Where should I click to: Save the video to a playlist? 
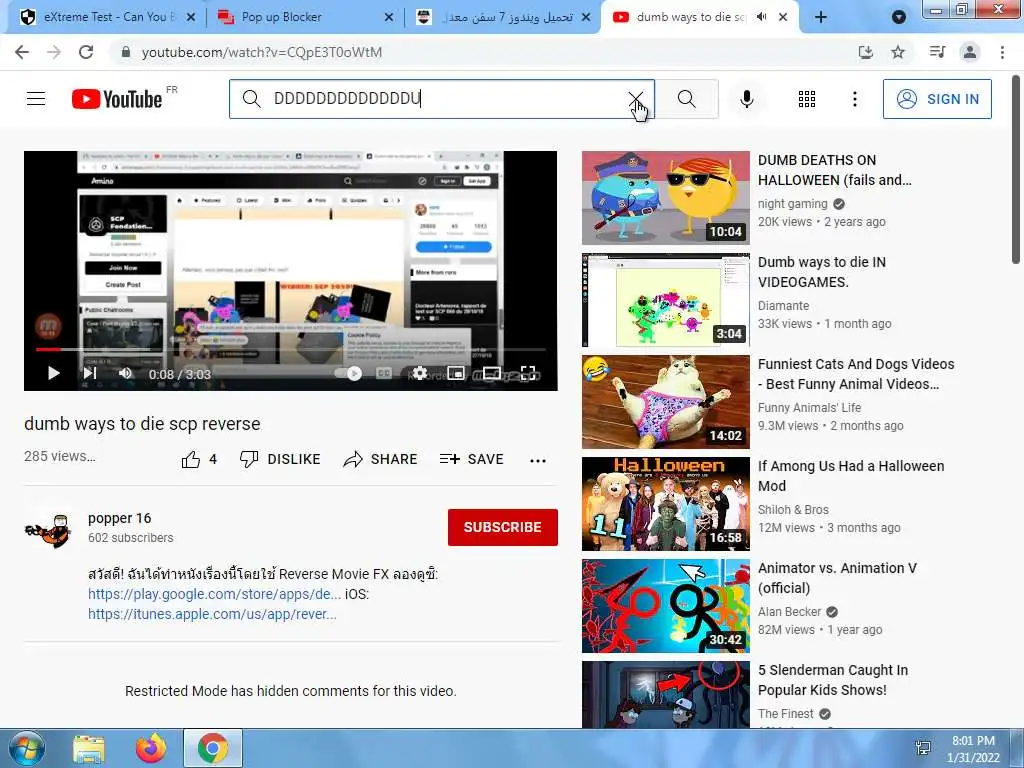[472, 459]
